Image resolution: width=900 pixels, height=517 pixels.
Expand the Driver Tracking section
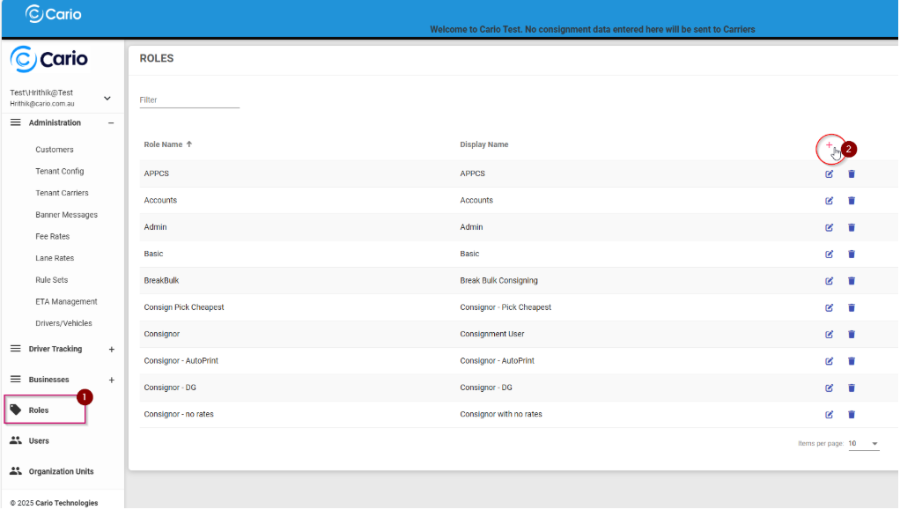point(111,349)
